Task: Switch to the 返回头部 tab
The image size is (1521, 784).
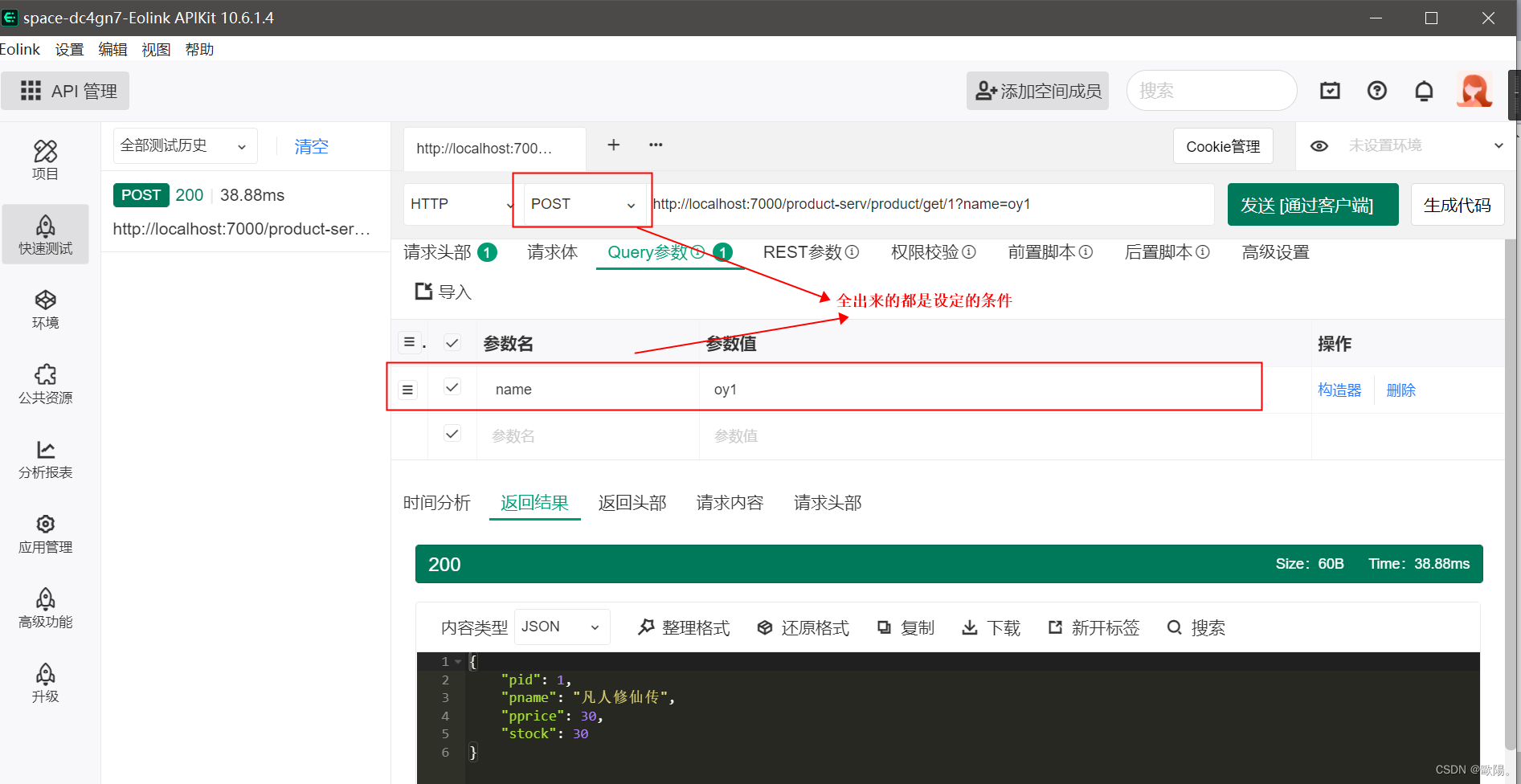Action: (632, 502)
